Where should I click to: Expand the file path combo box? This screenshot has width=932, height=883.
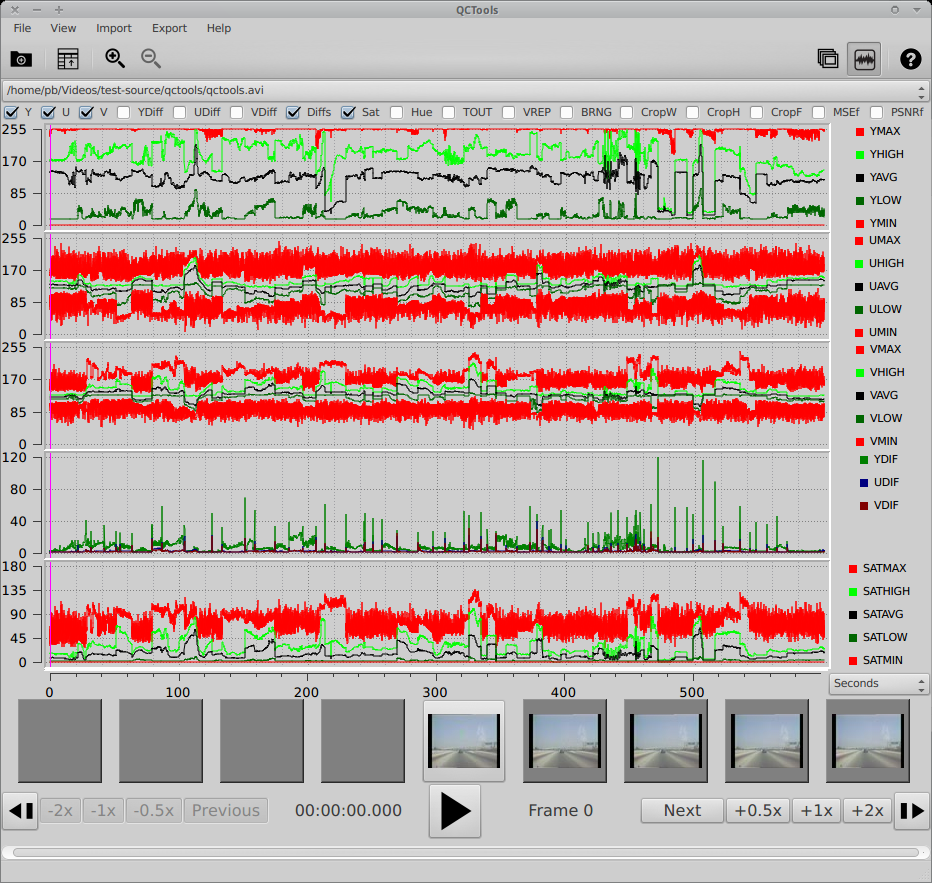pyautogui.click(x=465, y=90)
